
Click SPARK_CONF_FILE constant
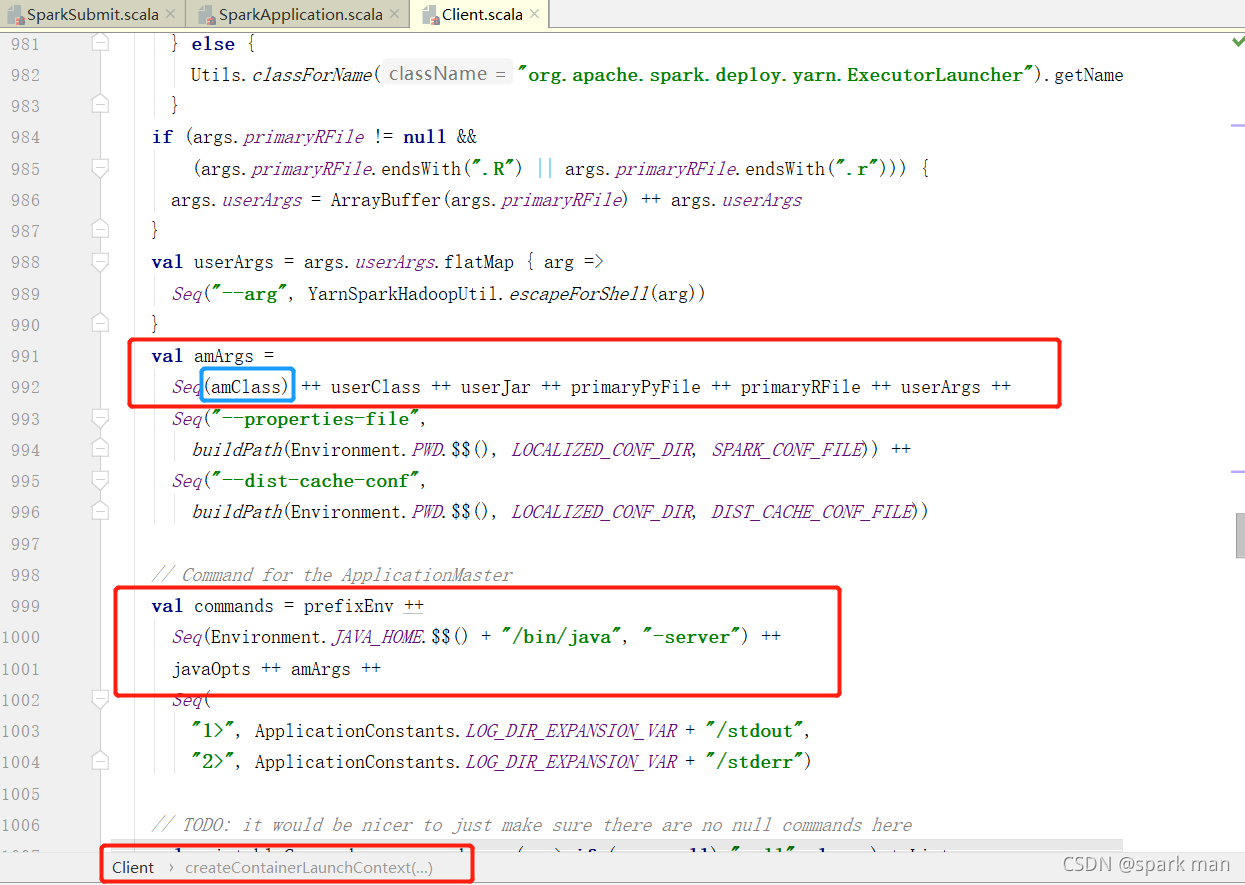click(787, 450)
